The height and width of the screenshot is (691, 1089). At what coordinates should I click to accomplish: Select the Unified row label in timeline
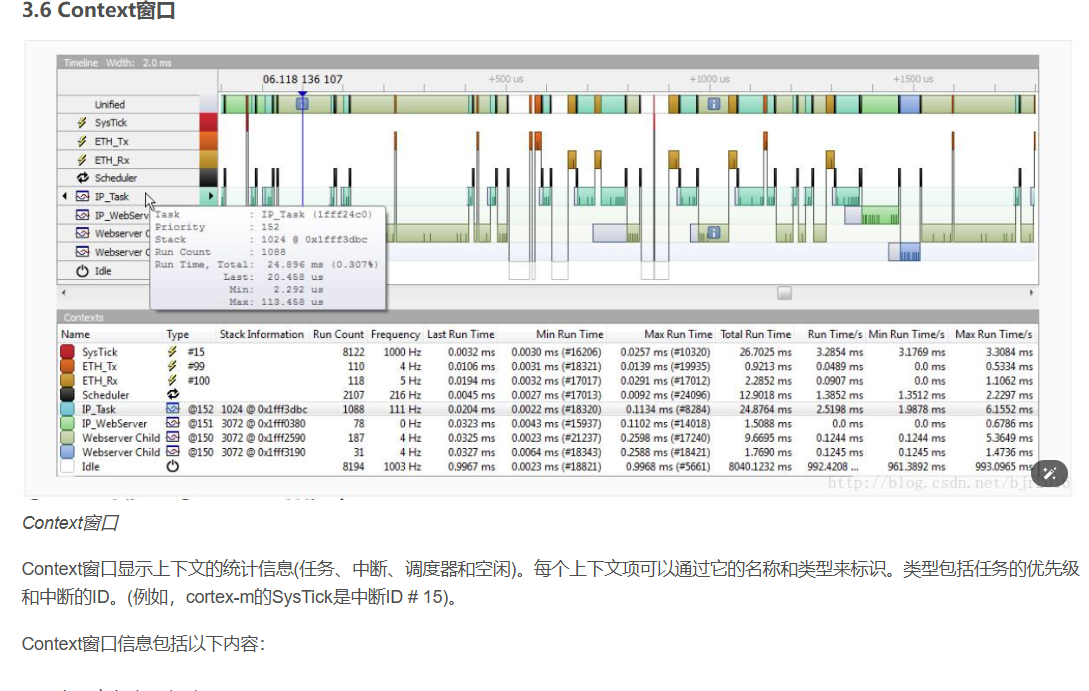click(x=110, y=105)
